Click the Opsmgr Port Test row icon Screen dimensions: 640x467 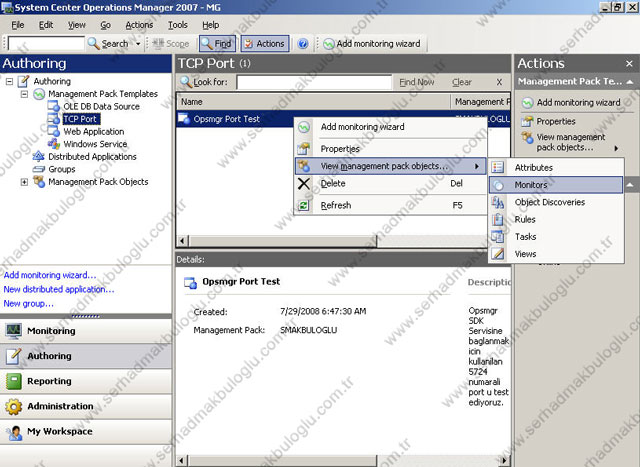184,119
